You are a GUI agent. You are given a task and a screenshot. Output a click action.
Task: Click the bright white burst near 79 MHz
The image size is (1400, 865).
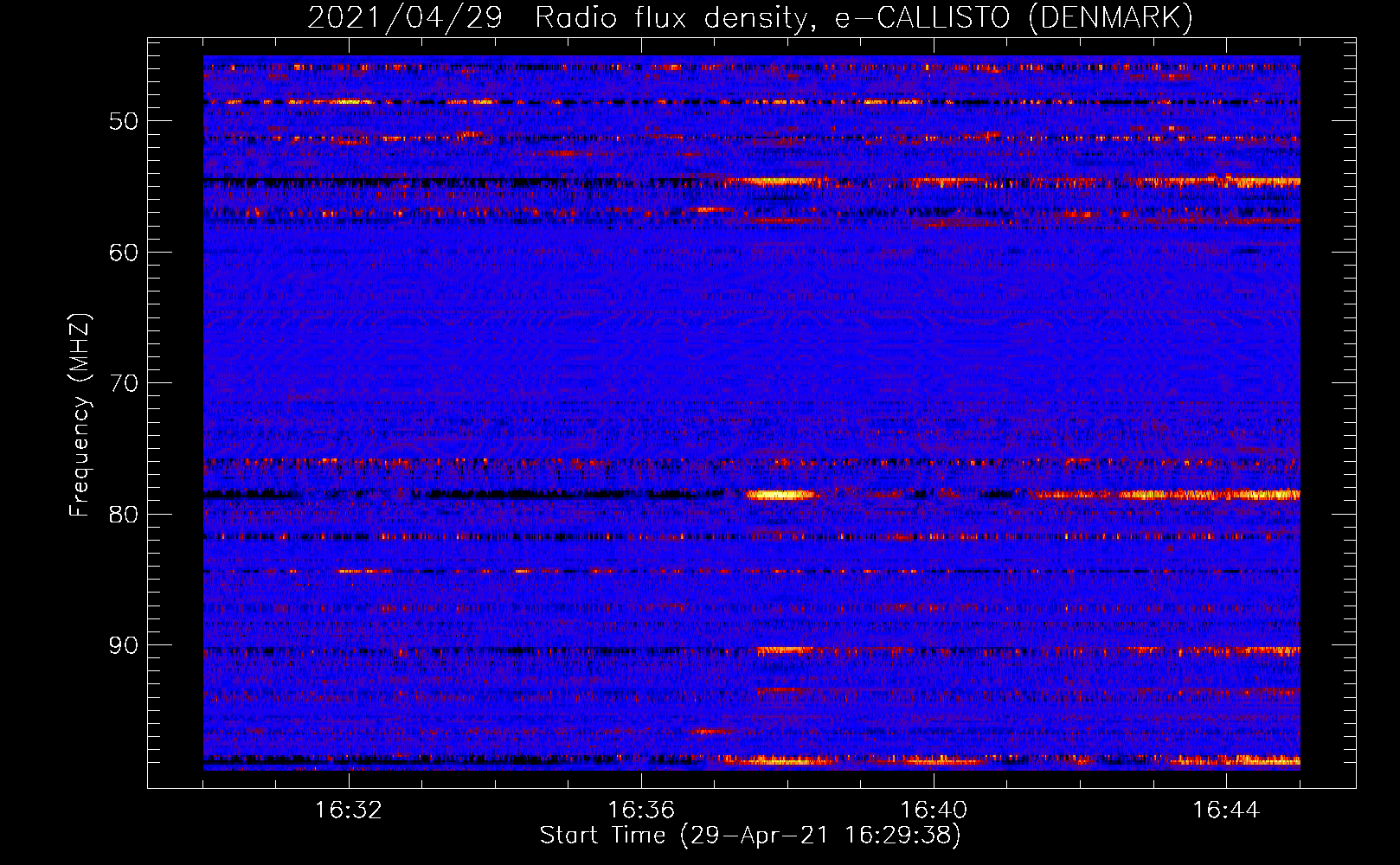click(x=783, y=495)
